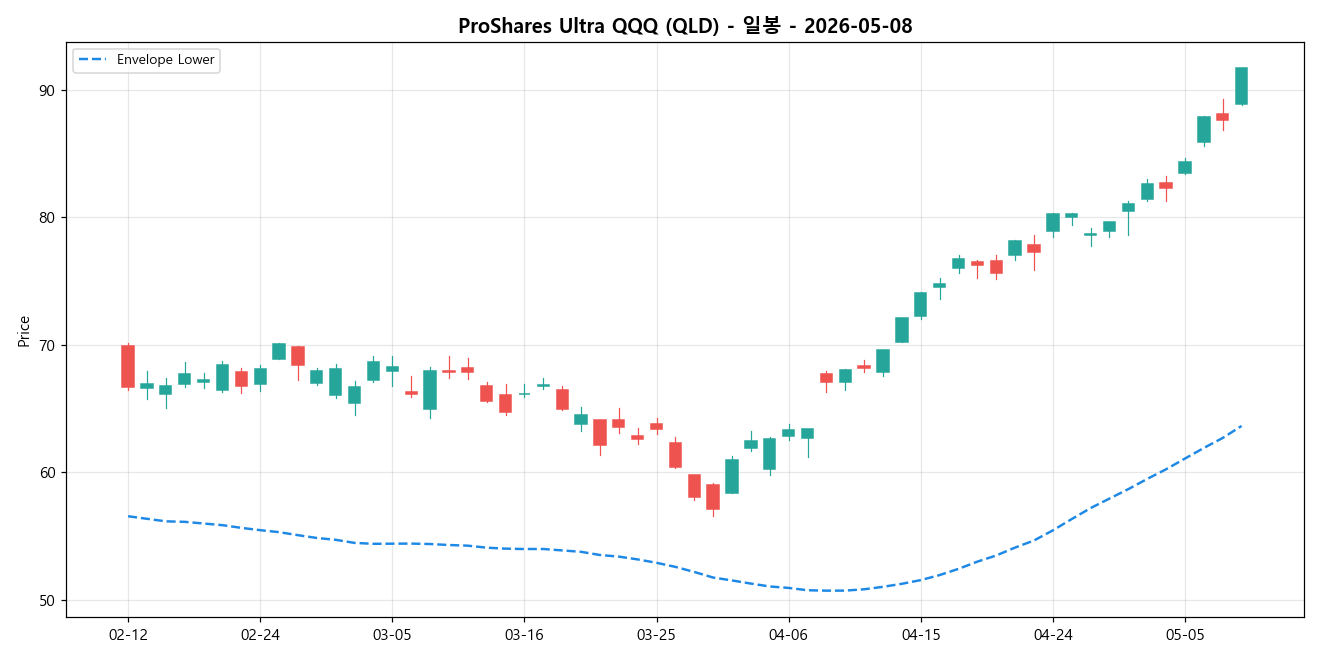Click the 80 y-axis tick label

[x=47, y=218]
